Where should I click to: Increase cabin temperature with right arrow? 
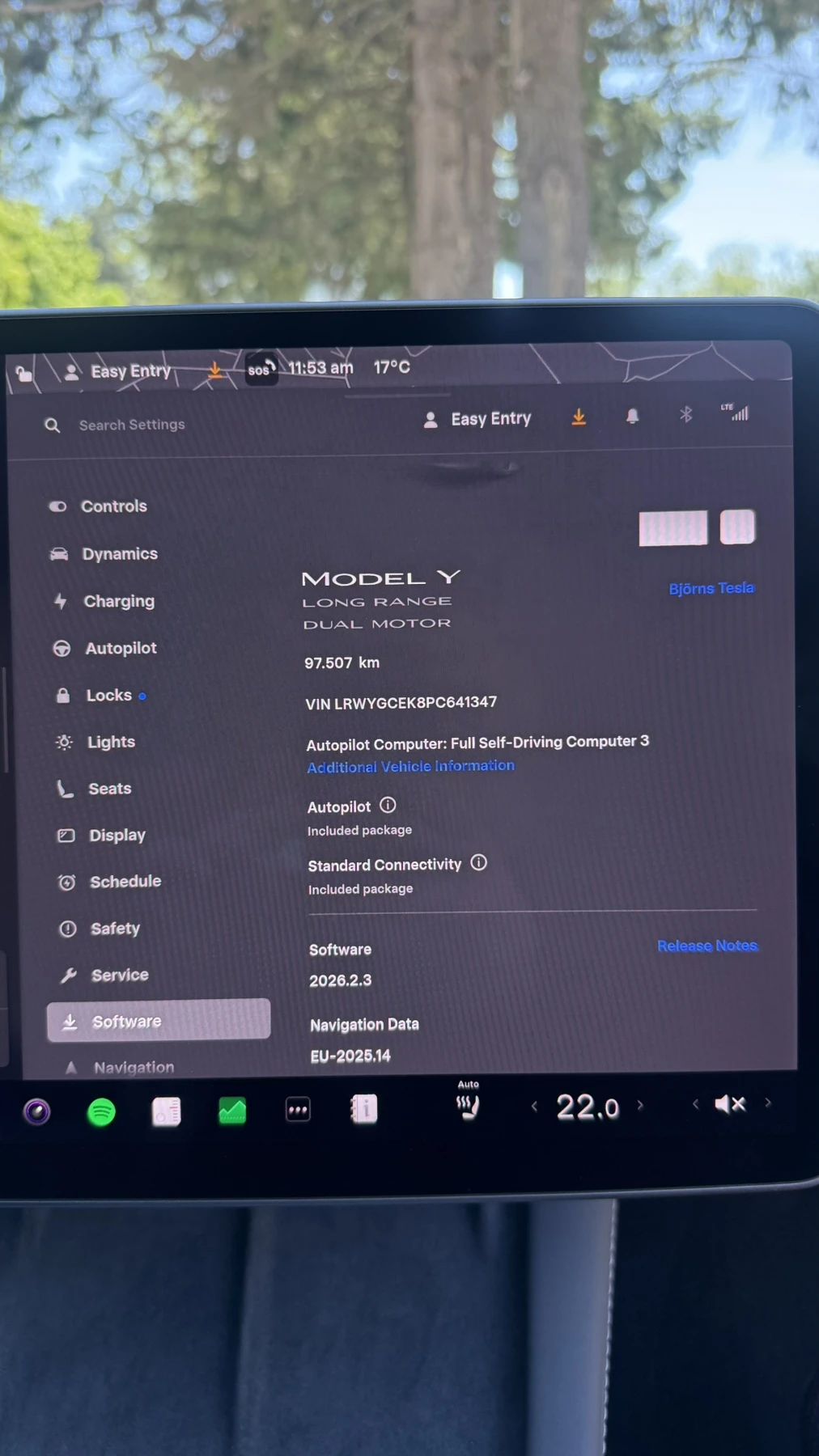pos(640,1105)
